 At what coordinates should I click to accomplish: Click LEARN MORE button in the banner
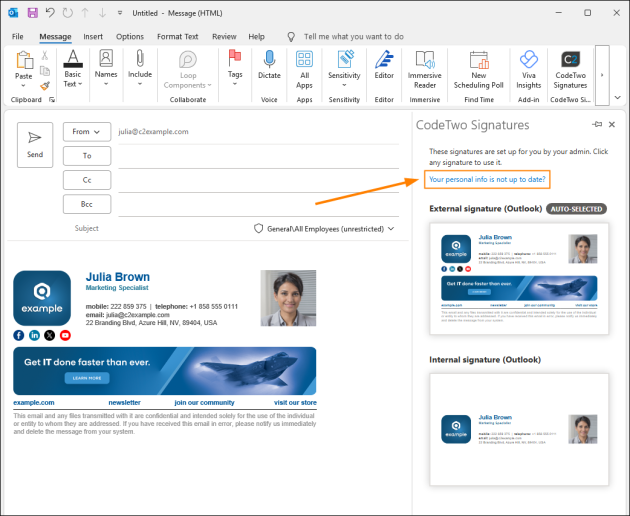[x=87, y=378]
